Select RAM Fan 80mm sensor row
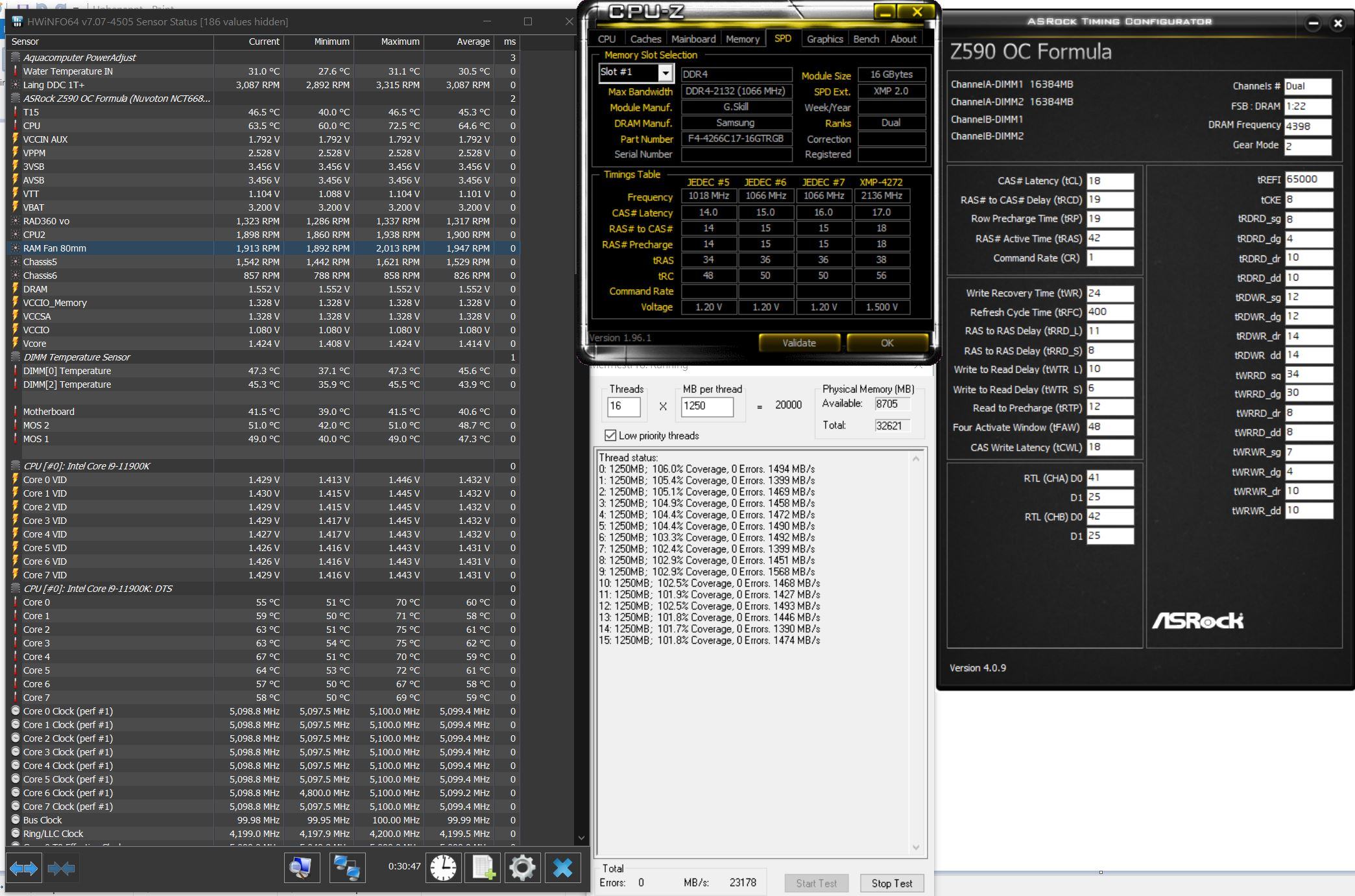The image size is (1355, 896). [263, 248]
